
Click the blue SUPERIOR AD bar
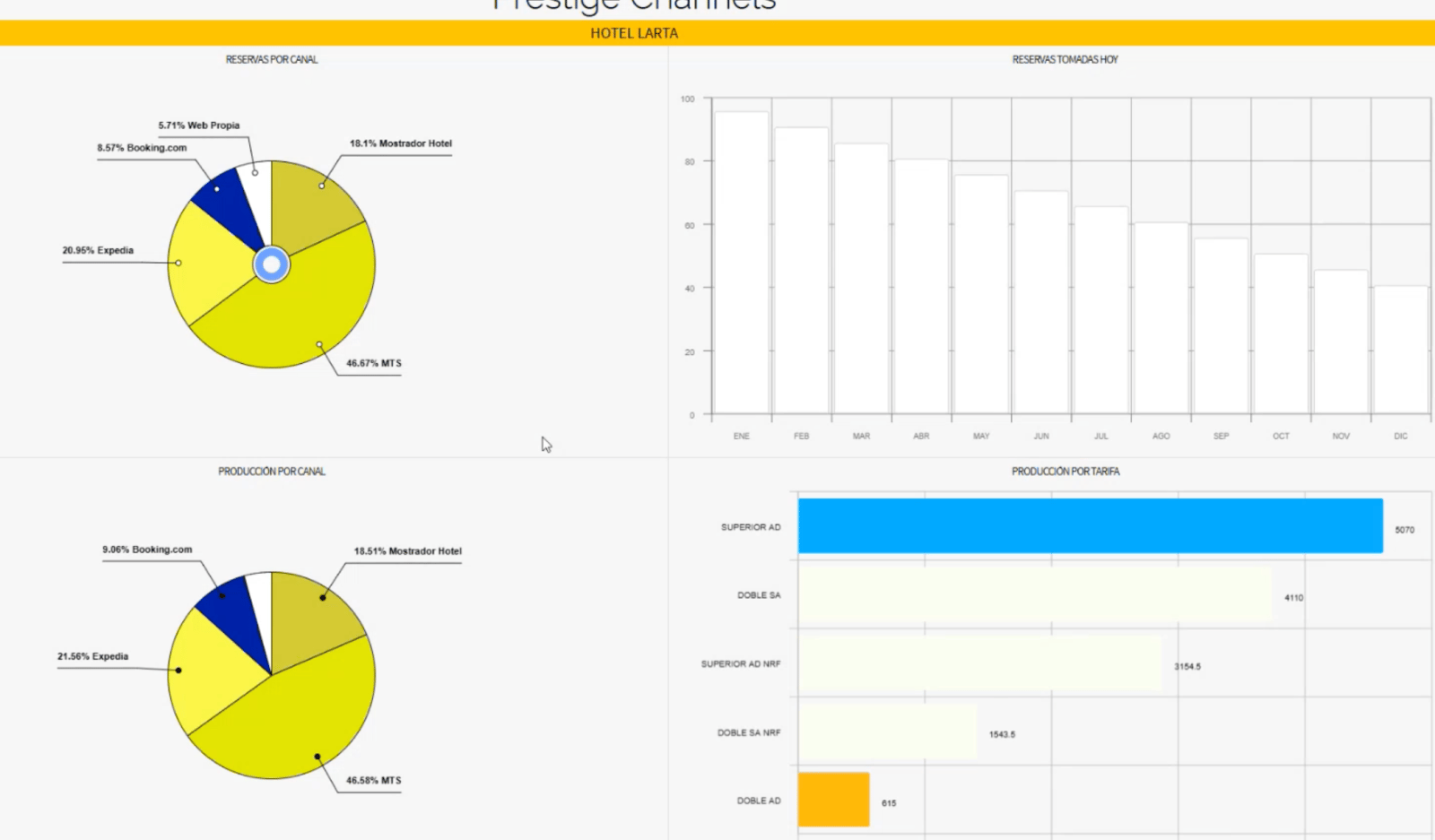(1091, 526)
